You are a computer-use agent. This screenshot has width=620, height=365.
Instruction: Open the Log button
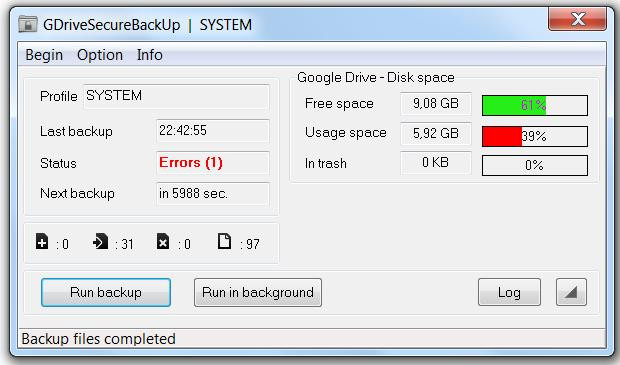pos(509,292)
